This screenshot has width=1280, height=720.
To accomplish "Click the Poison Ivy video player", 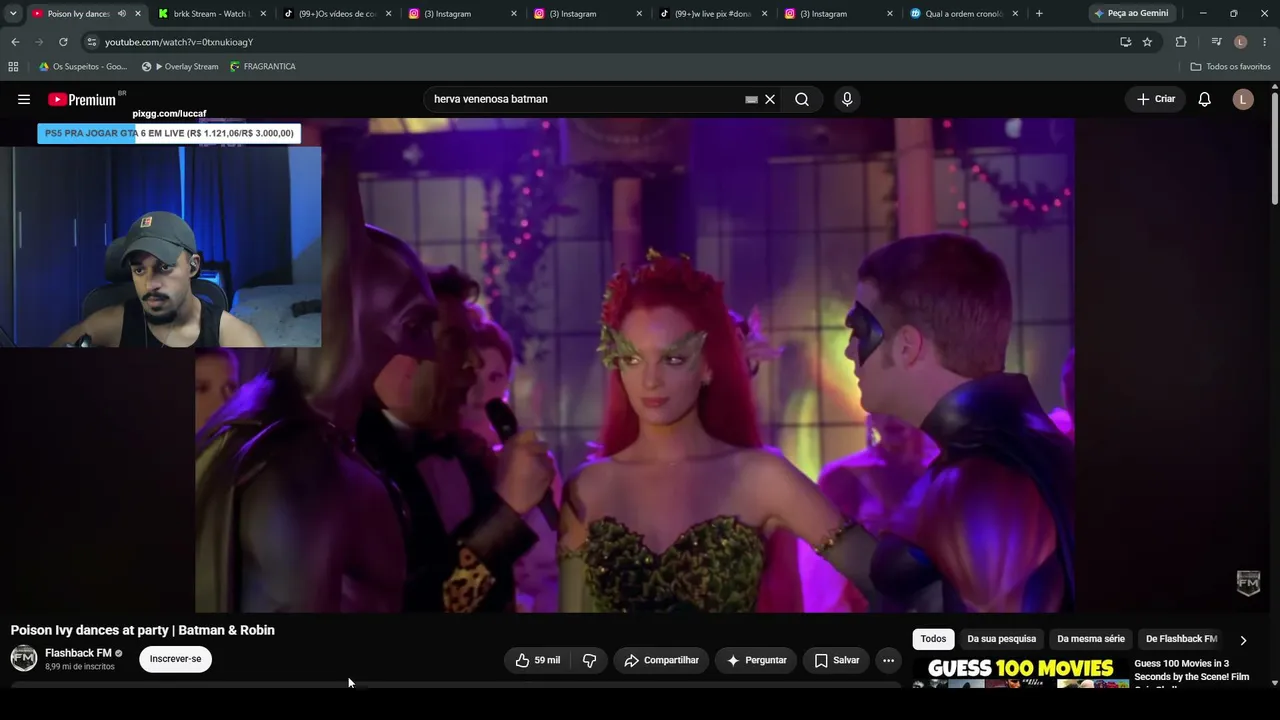I will click(x=635, y=365).
